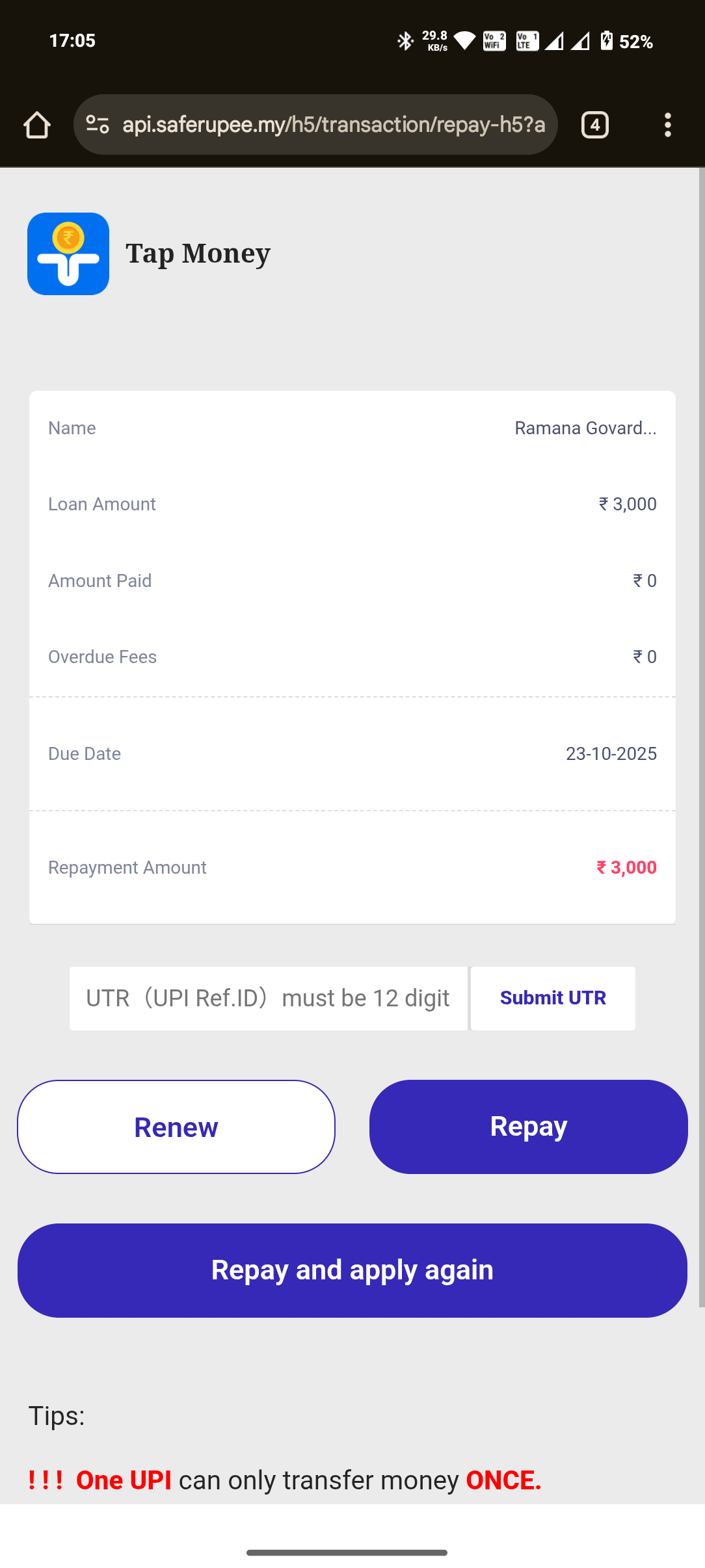Tap the Renew button

point(176,1127)
